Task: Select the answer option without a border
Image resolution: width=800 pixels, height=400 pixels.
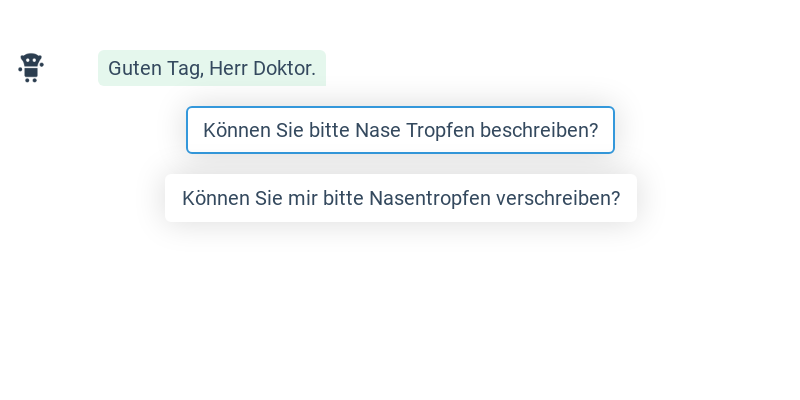Action: (x=400, y=198)
